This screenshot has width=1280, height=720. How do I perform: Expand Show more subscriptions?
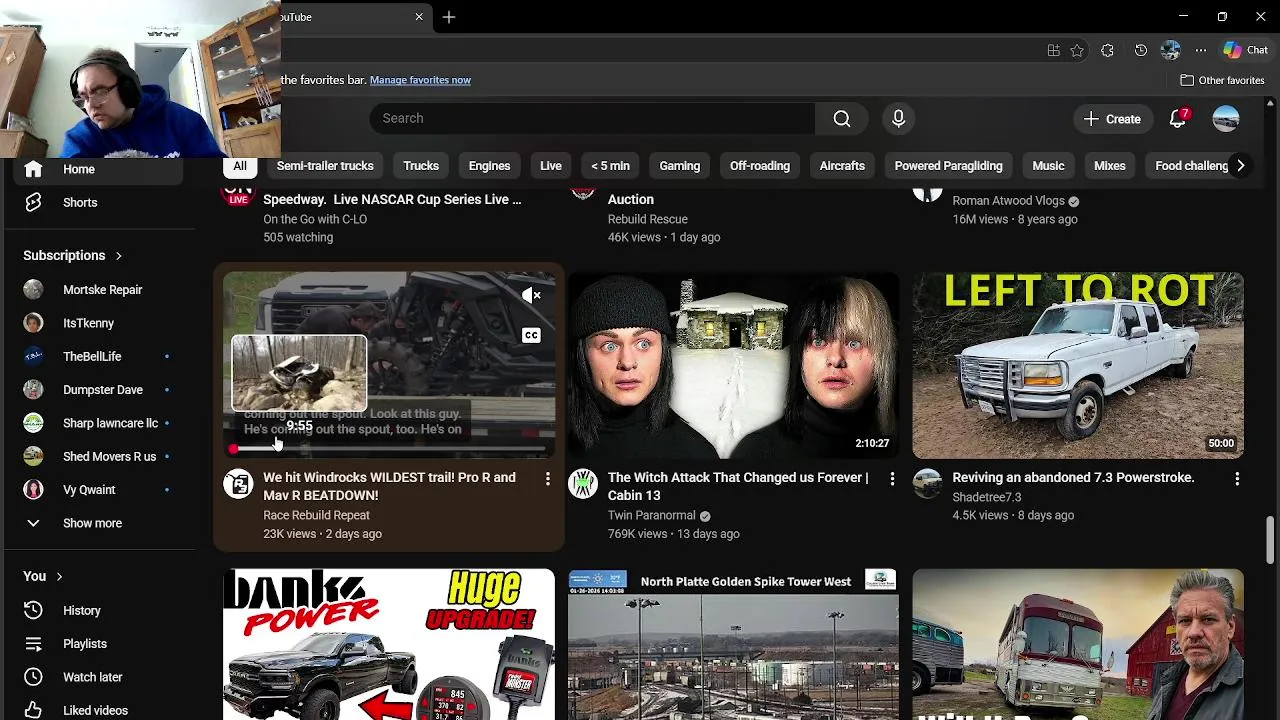tap(92, 523)
